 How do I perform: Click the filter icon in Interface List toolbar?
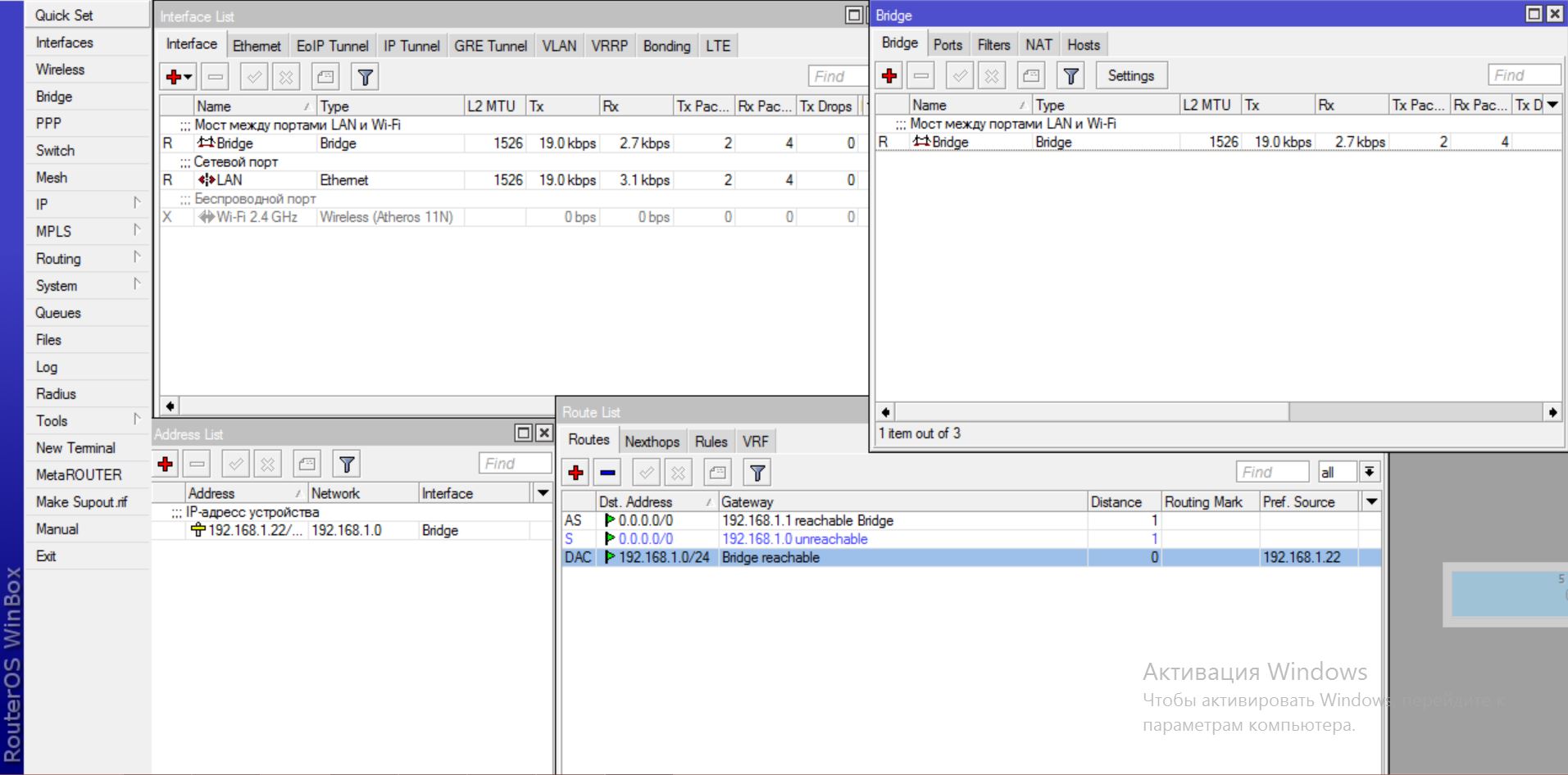tap(365, 77)
